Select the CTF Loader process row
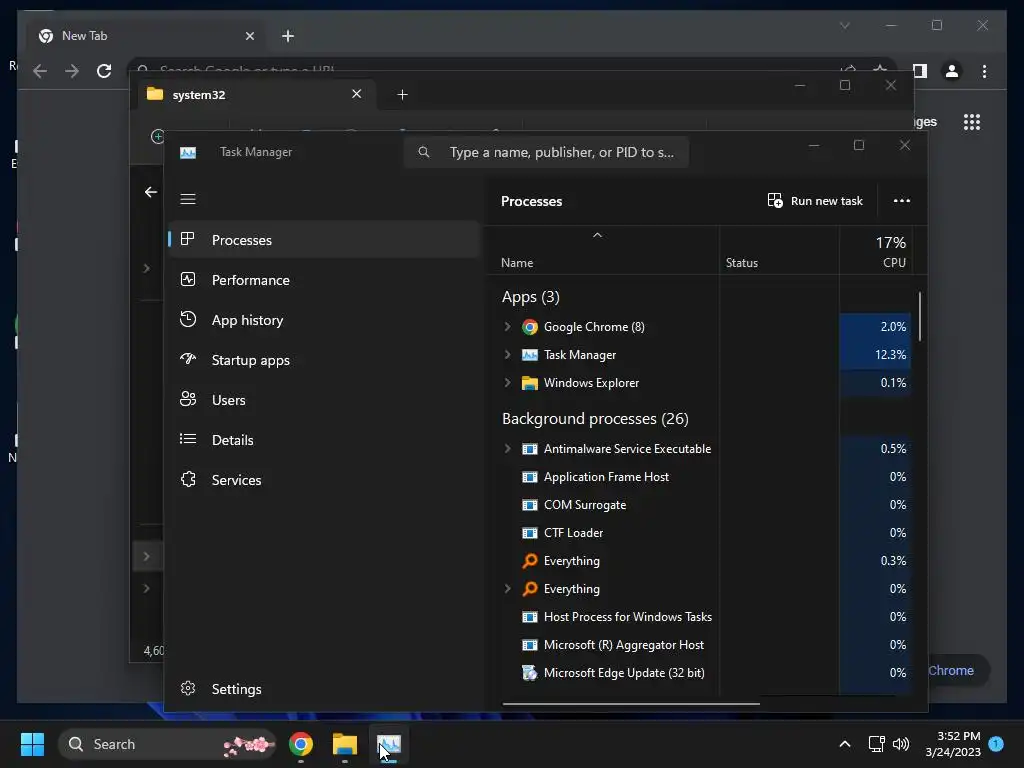This screenshot has height=768, width=1024. coord(573,533)
